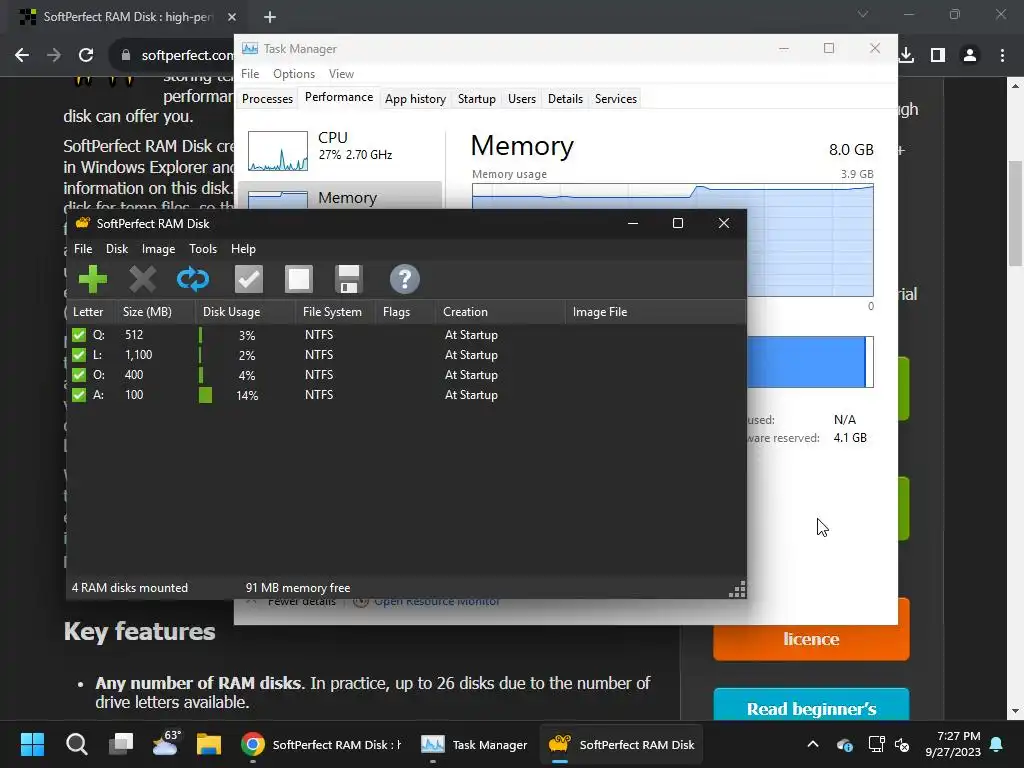Open a new Chrome tab with plus
1024x768 pixels.
(270, 17)
